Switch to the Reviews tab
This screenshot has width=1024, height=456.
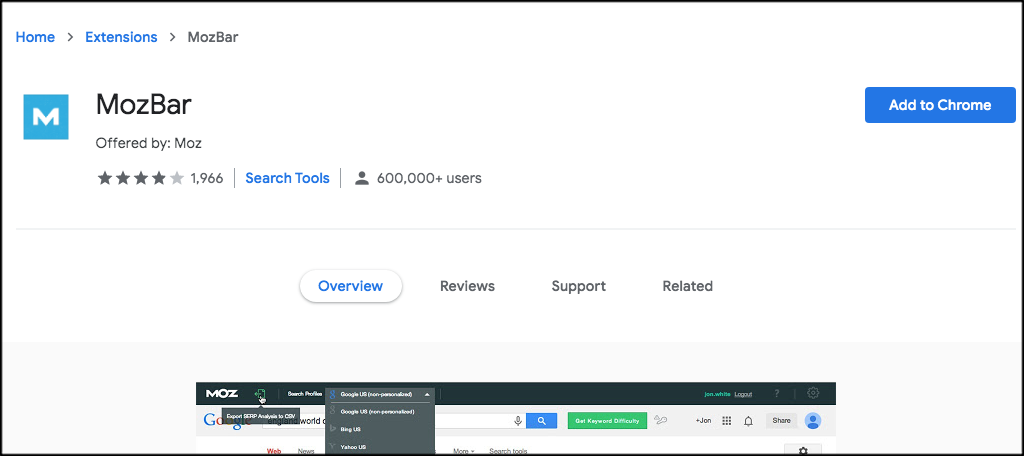pos(468,286)
